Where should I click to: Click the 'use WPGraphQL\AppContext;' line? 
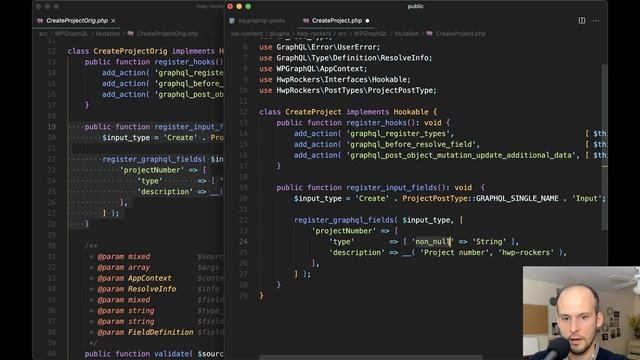coord(313,69)
